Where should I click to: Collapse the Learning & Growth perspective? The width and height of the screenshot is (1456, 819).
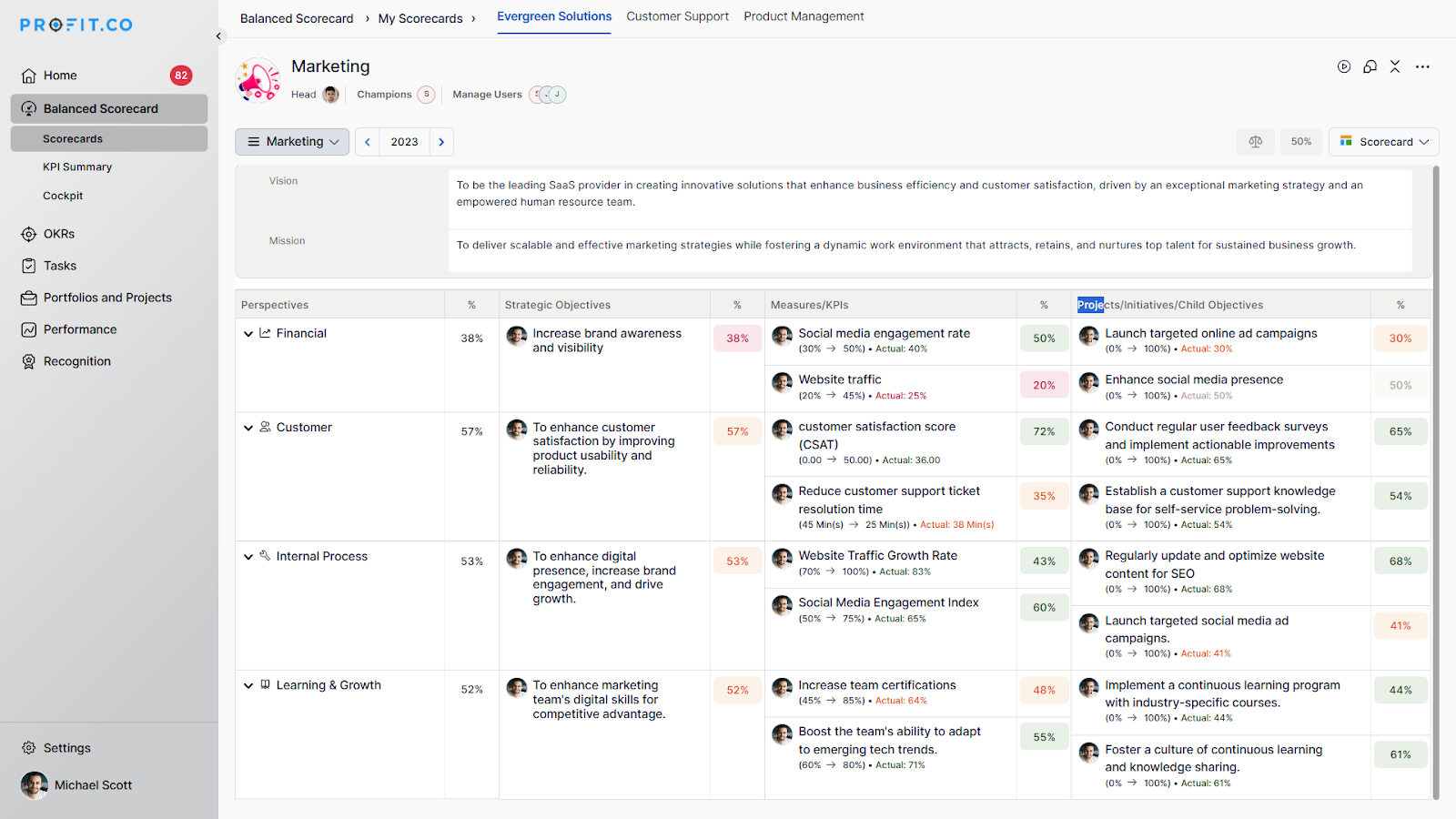coord(248,686)
